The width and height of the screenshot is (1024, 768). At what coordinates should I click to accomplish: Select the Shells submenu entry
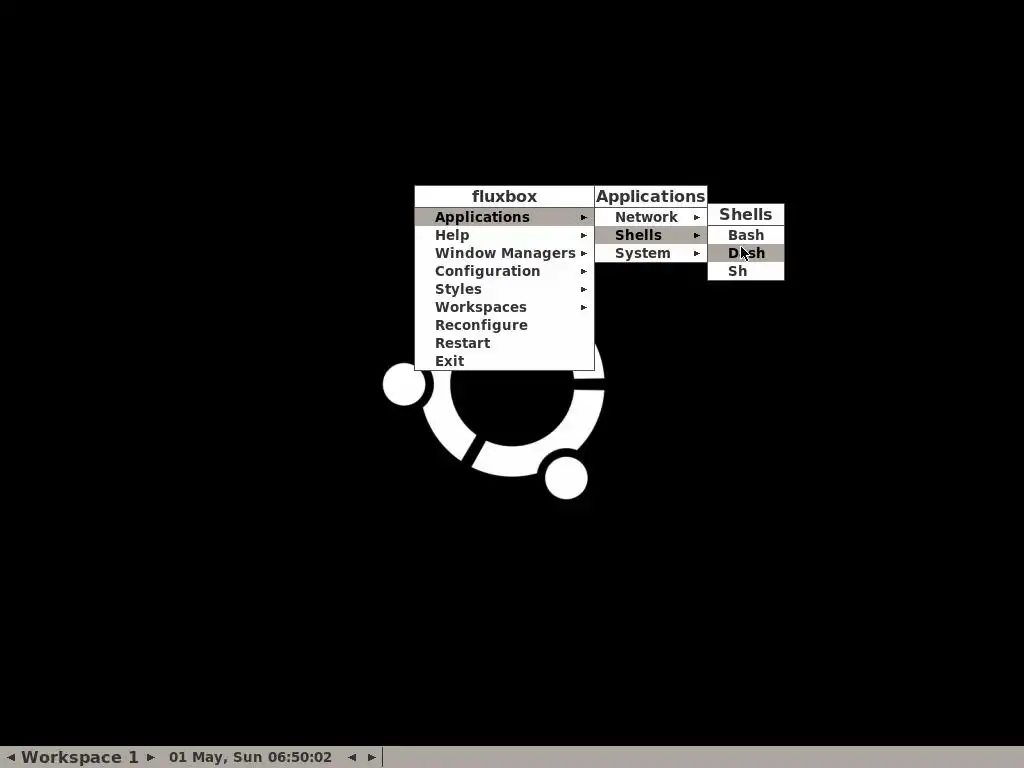click(650, 235)
